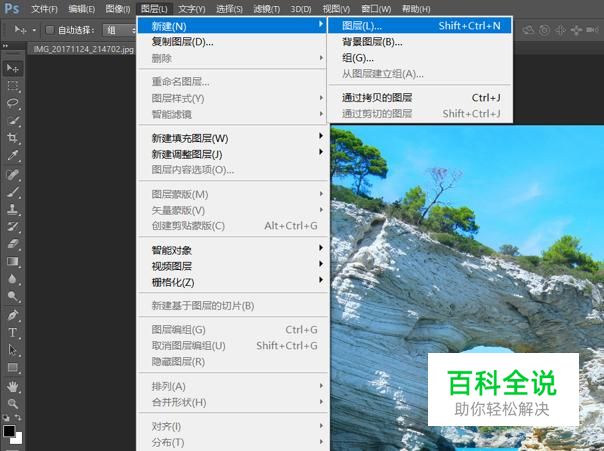Image resolution: width=604 pixels, height=451 pixels.
Task: Select the Hand tool
Action: click(13, 386)
